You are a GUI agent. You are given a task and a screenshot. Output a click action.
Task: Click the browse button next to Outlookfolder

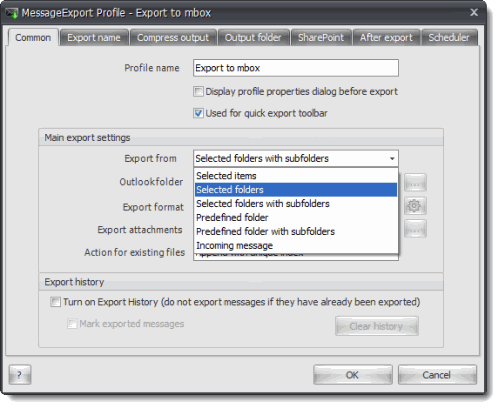coord(415,182)
